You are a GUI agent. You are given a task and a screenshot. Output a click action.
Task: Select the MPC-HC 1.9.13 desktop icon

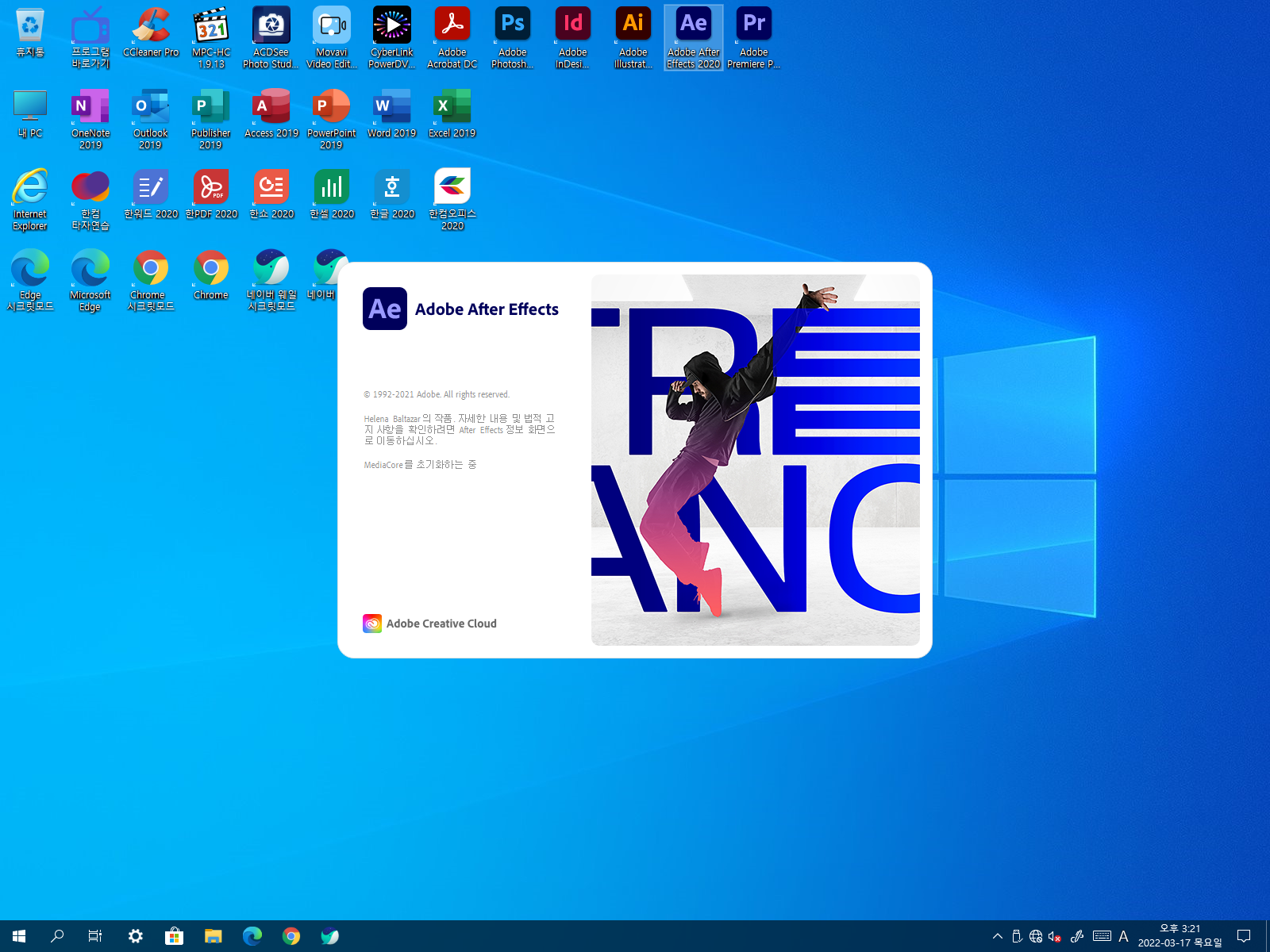pyautogui.click(x=211, y=38)
